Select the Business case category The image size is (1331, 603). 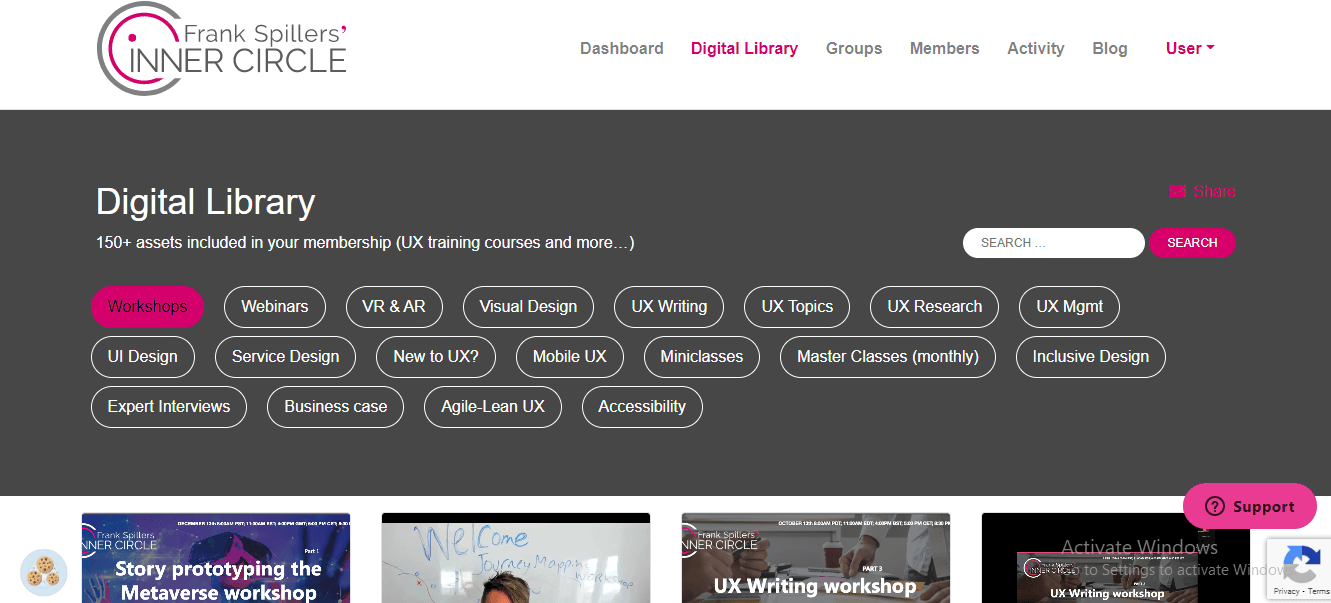[335, 407]
